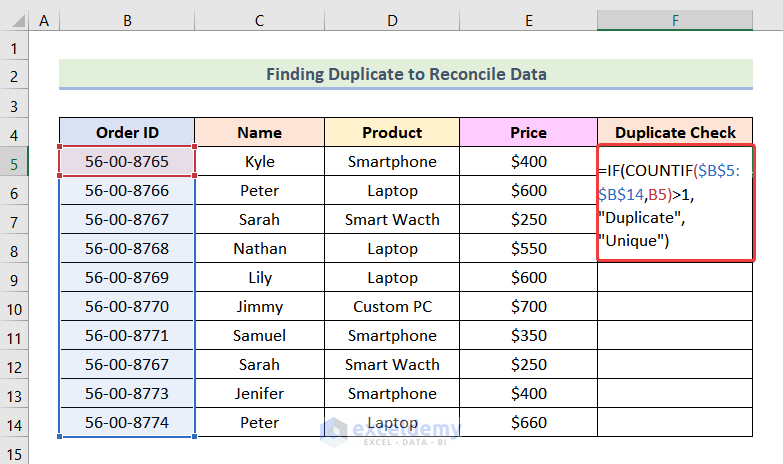Select row 12 header
Image resolution: width=783 pixels, height=464 pixels.
coord(15,364)
